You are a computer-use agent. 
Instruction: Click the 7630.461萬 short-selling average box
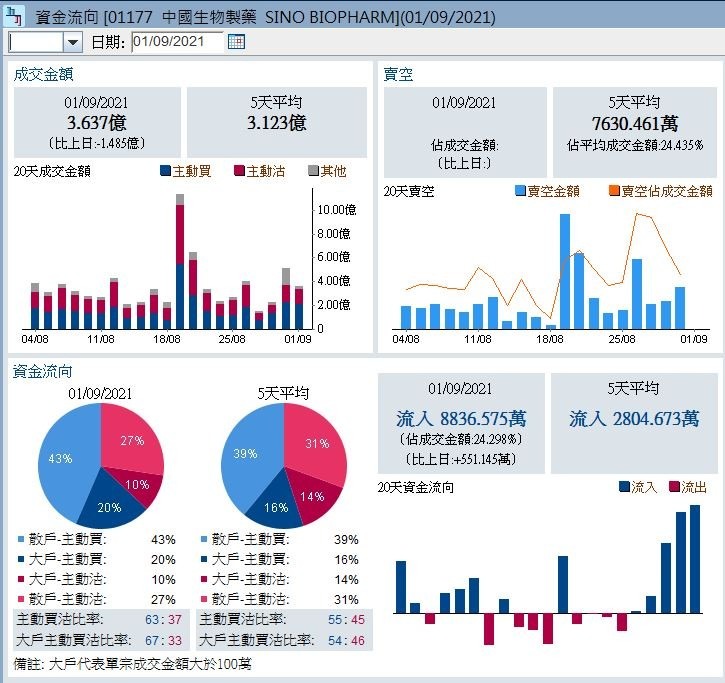click(x=634, y=123)
